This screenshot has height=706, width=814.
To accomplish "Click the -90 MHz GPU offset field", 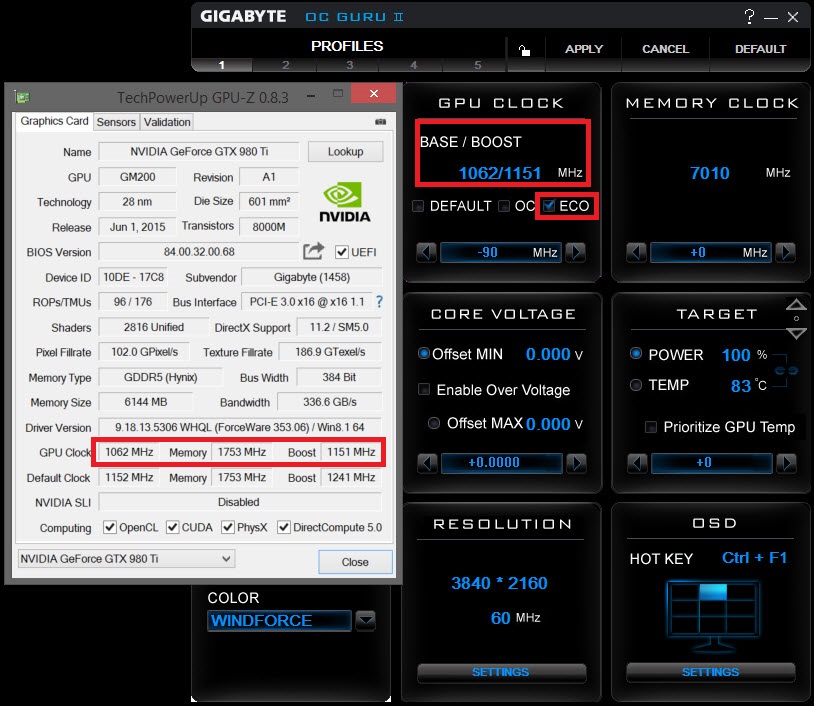I will point(501,252).
